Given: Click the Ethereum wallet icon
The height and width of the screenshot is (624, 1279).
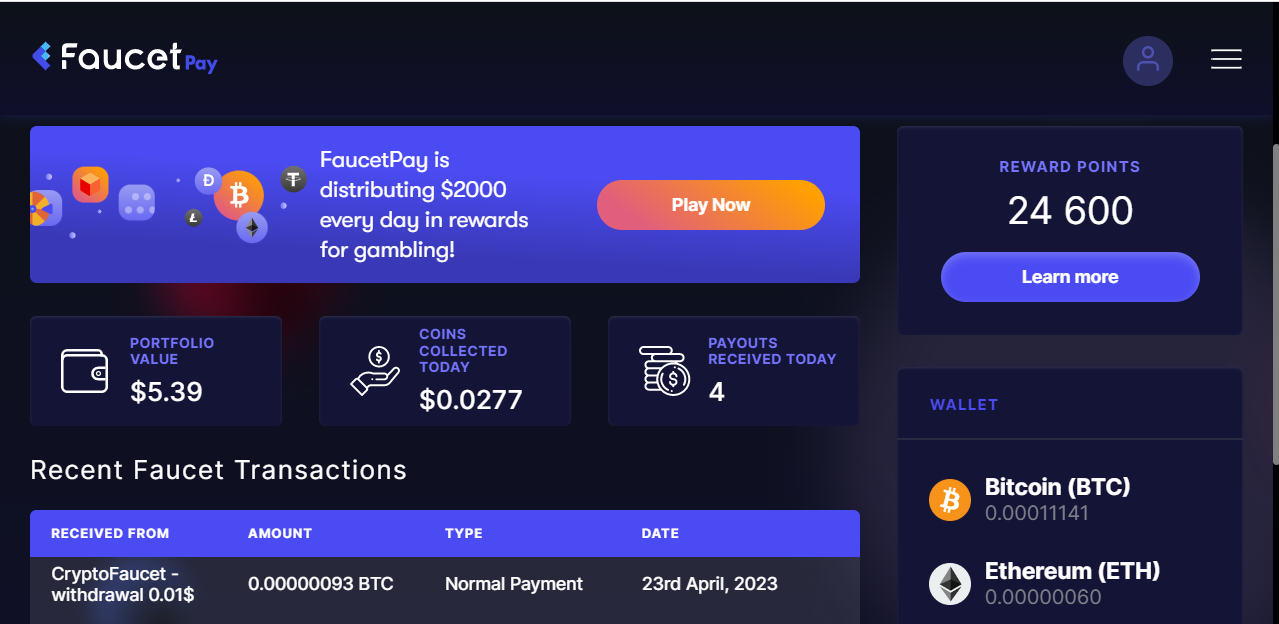Looking at the screenshot, I should tap(950, 584).
